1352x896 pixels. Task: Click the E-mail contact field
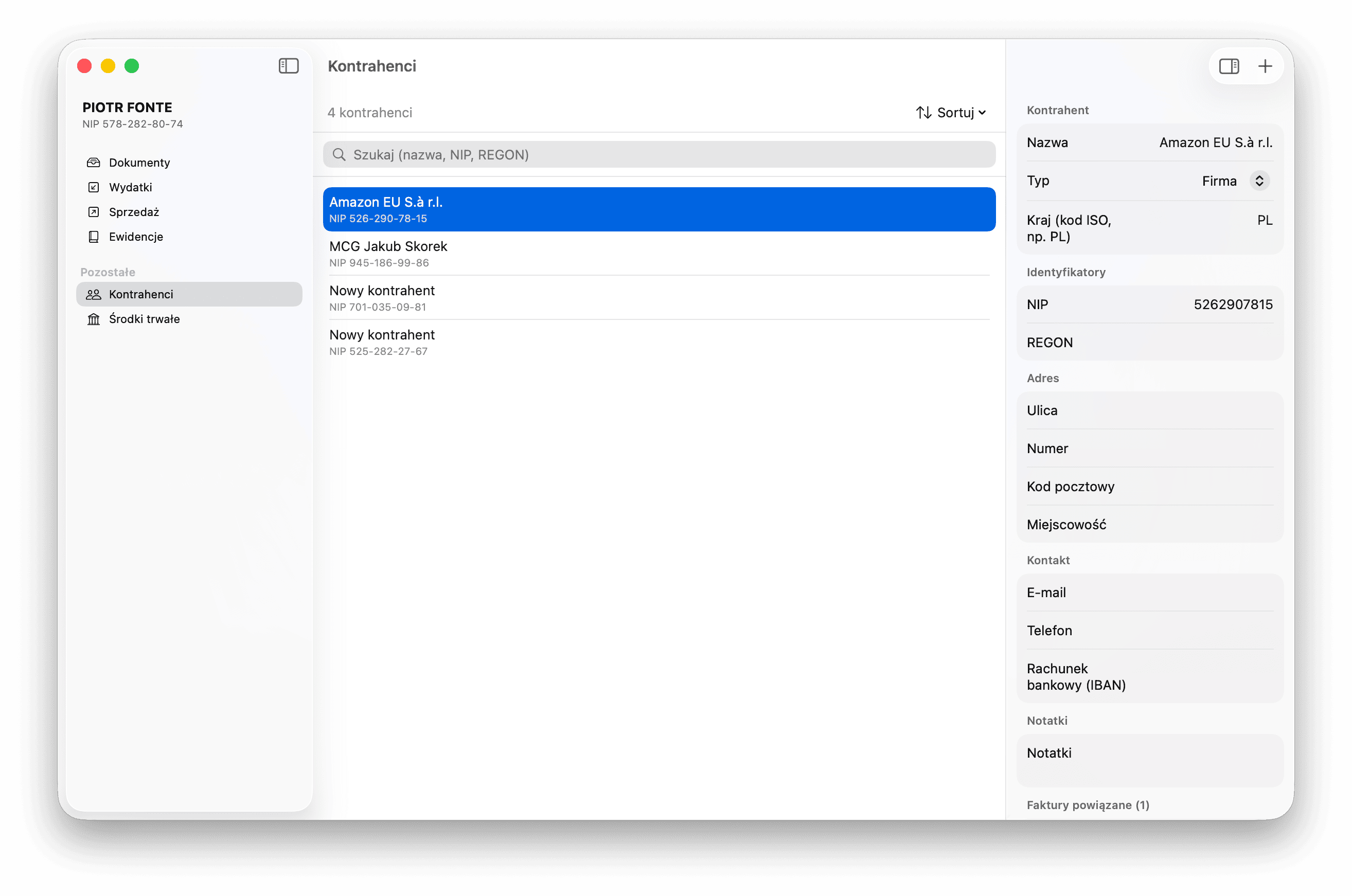(1150, 593)
